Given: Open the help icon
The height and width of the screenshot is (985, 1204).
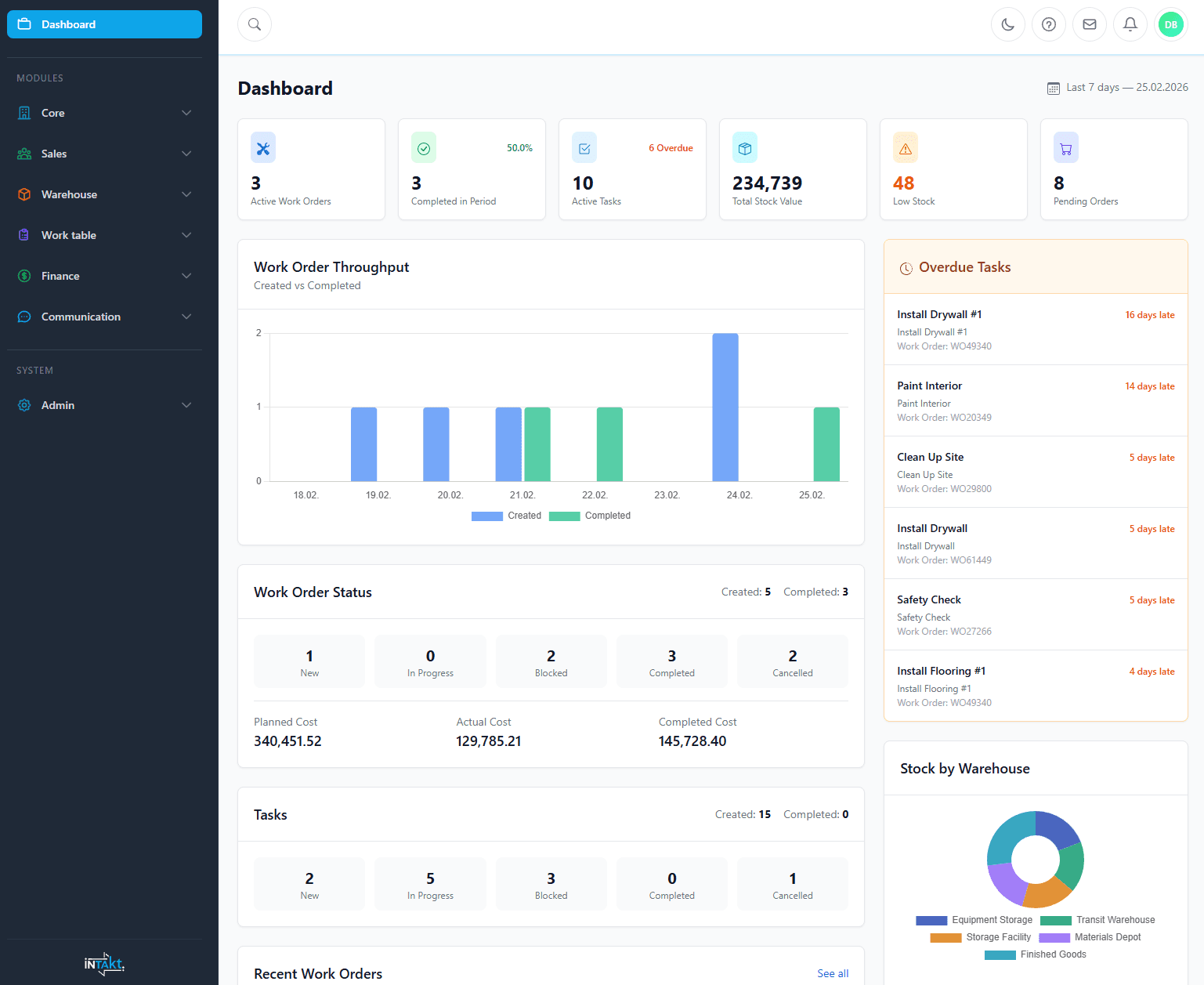Looking at the screenshot, I should click(x=1049, y=24).
